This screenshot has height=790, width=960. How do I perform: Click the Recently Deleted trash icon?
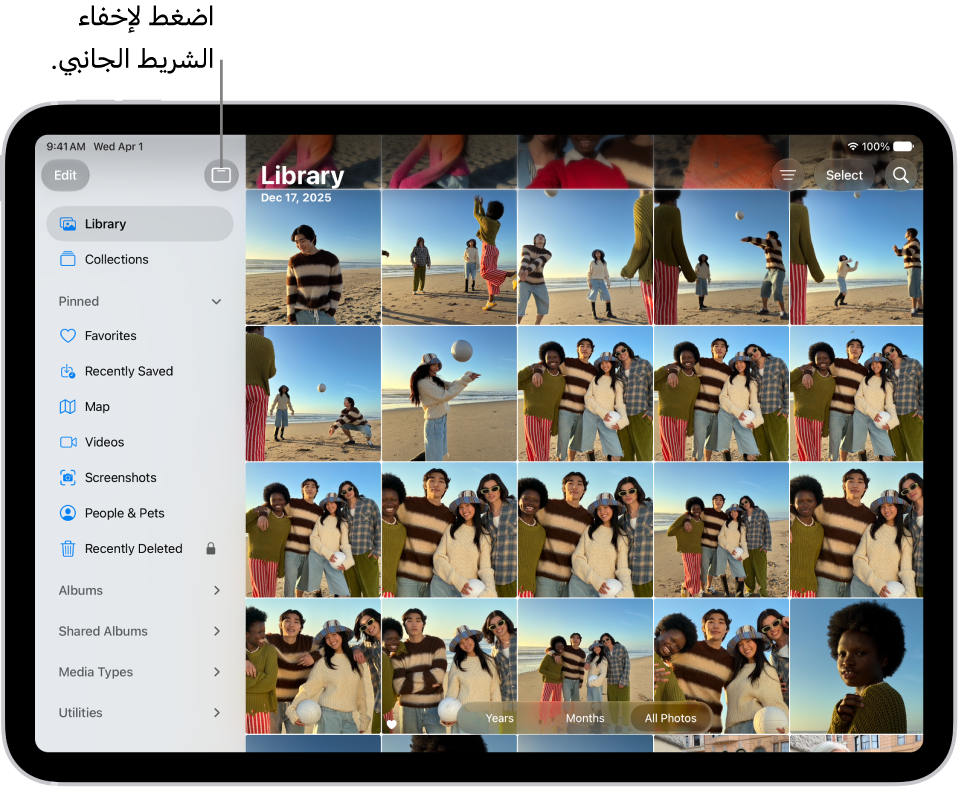(x=68, y=549)
